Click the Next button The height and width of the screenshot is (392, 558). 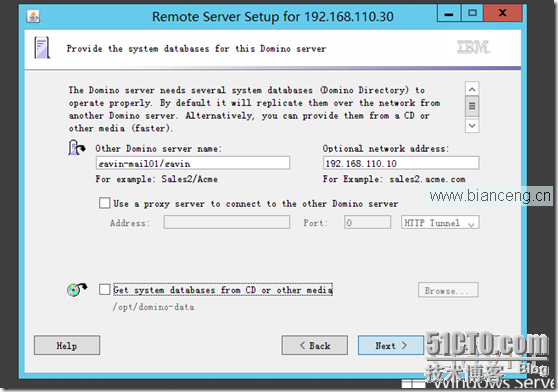pos(391,345)
